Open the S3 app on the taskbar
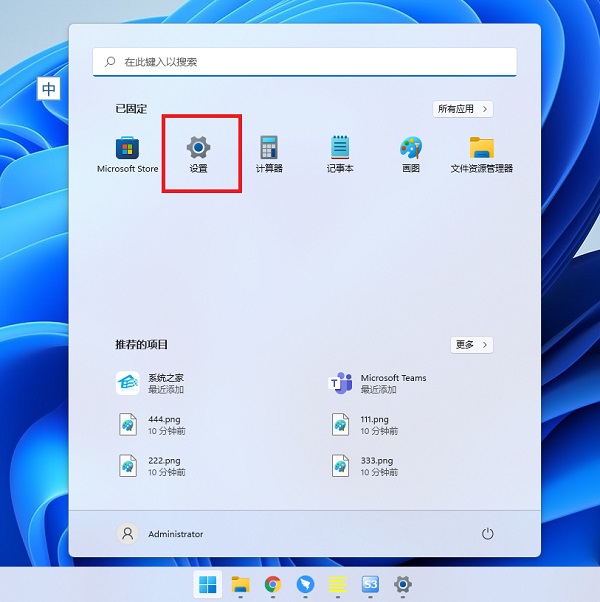 coord(370,585)
